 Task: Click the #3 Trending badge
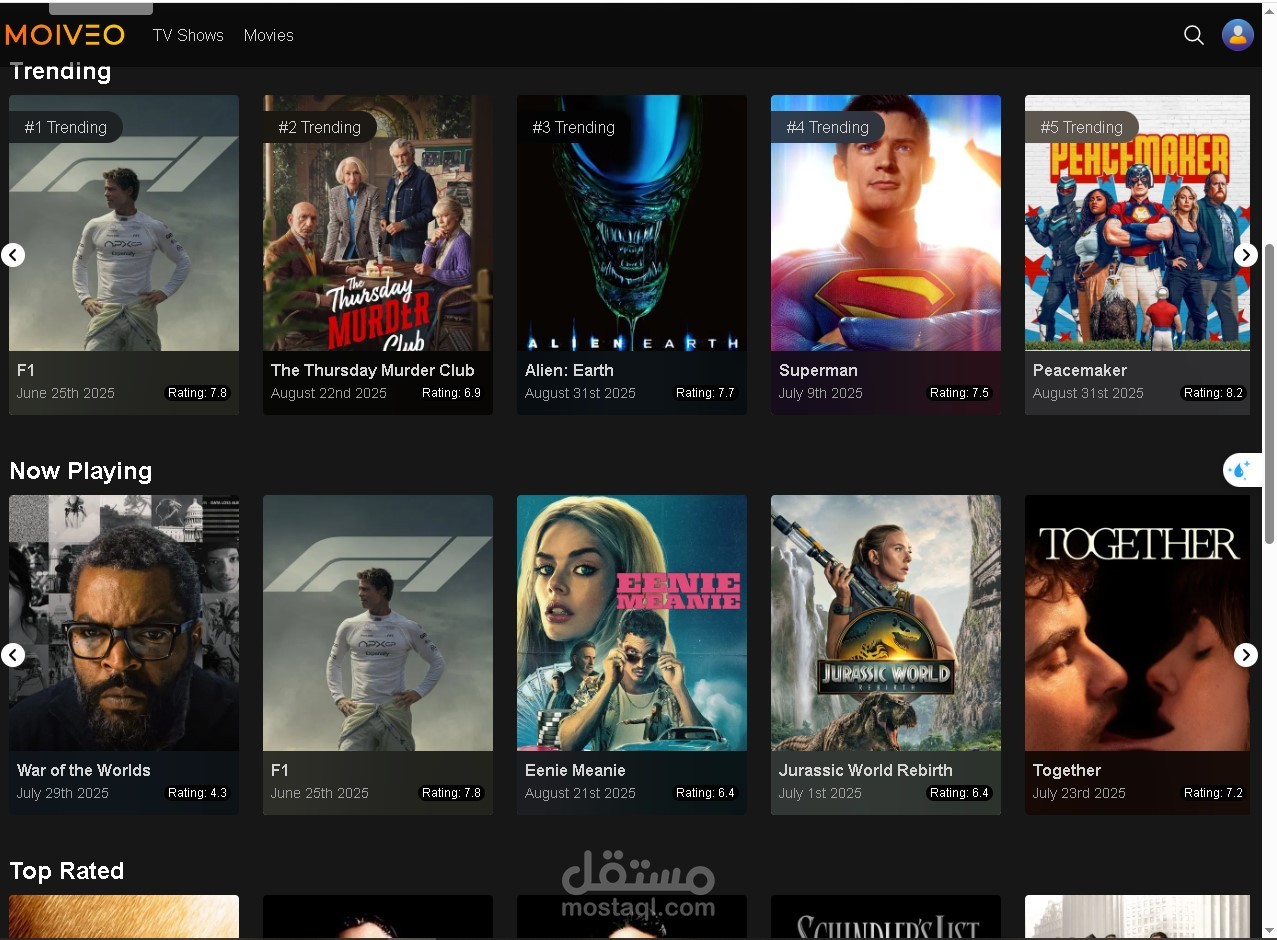point(574,127)
